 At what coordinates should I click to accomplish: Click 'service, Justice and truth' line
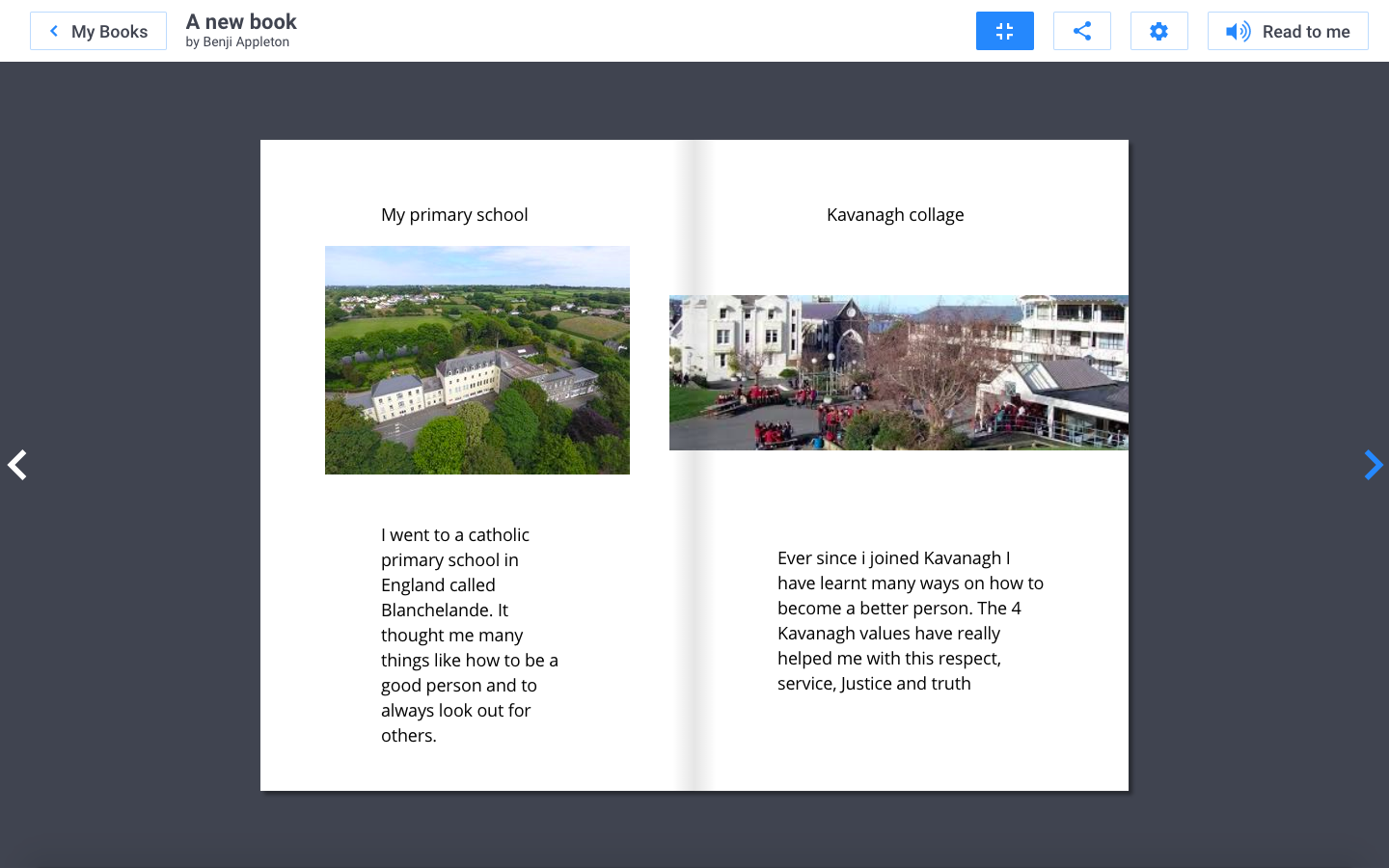click(x=874, y=684)
